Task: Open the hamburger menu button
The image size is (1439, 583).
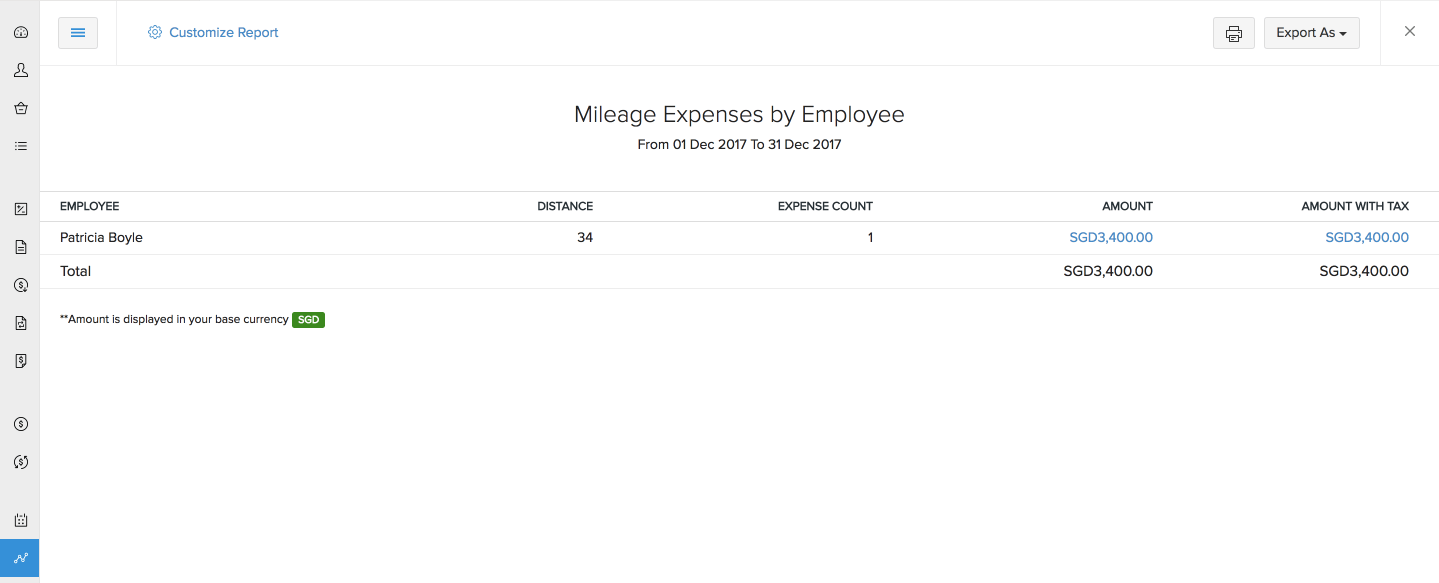Action: pos(78,32)
